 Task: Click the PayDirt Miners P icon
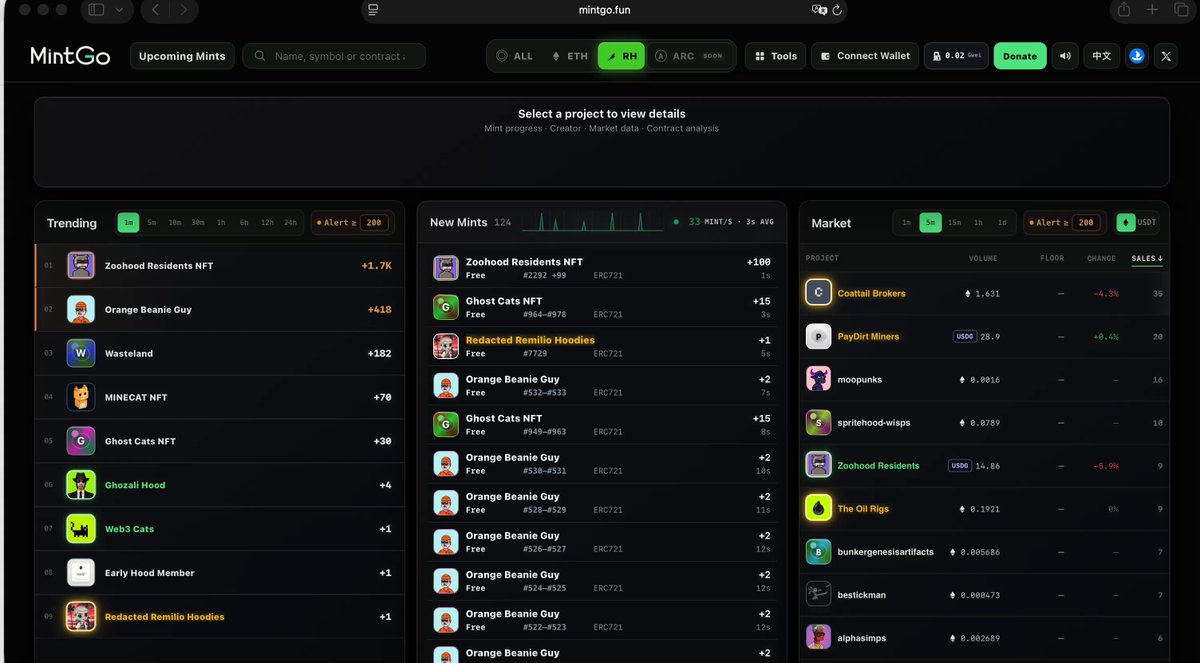tap(819, 337)
